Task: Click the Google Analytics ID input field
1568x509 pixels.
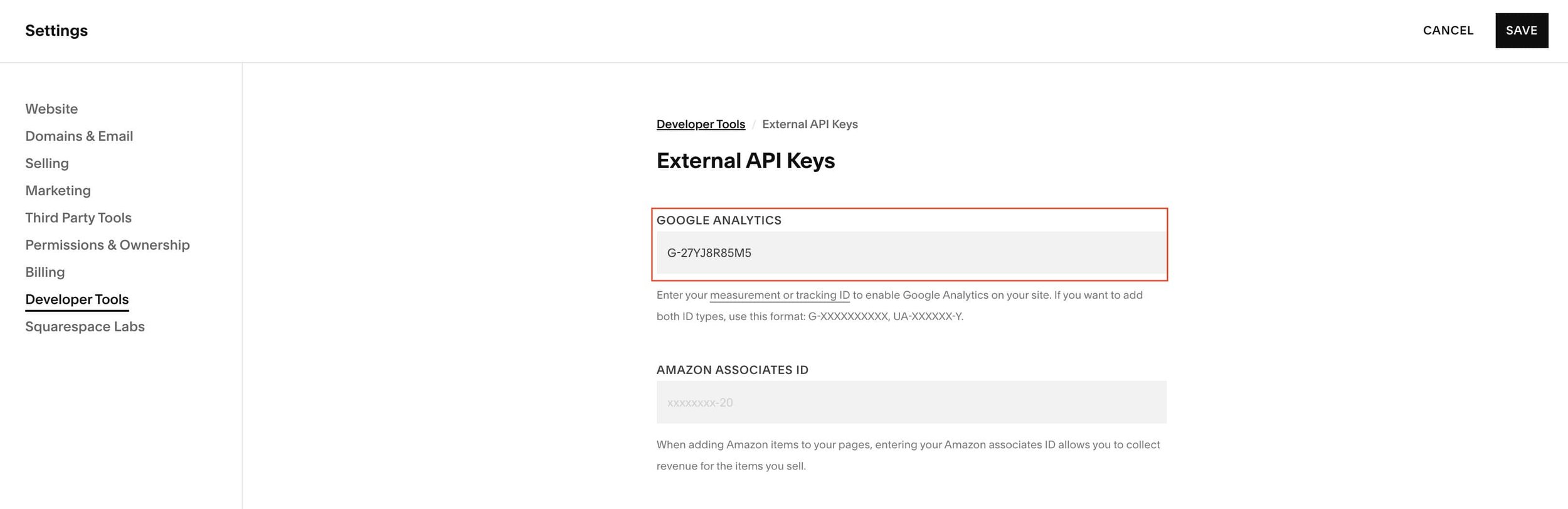Action: [x=911, y=253]
